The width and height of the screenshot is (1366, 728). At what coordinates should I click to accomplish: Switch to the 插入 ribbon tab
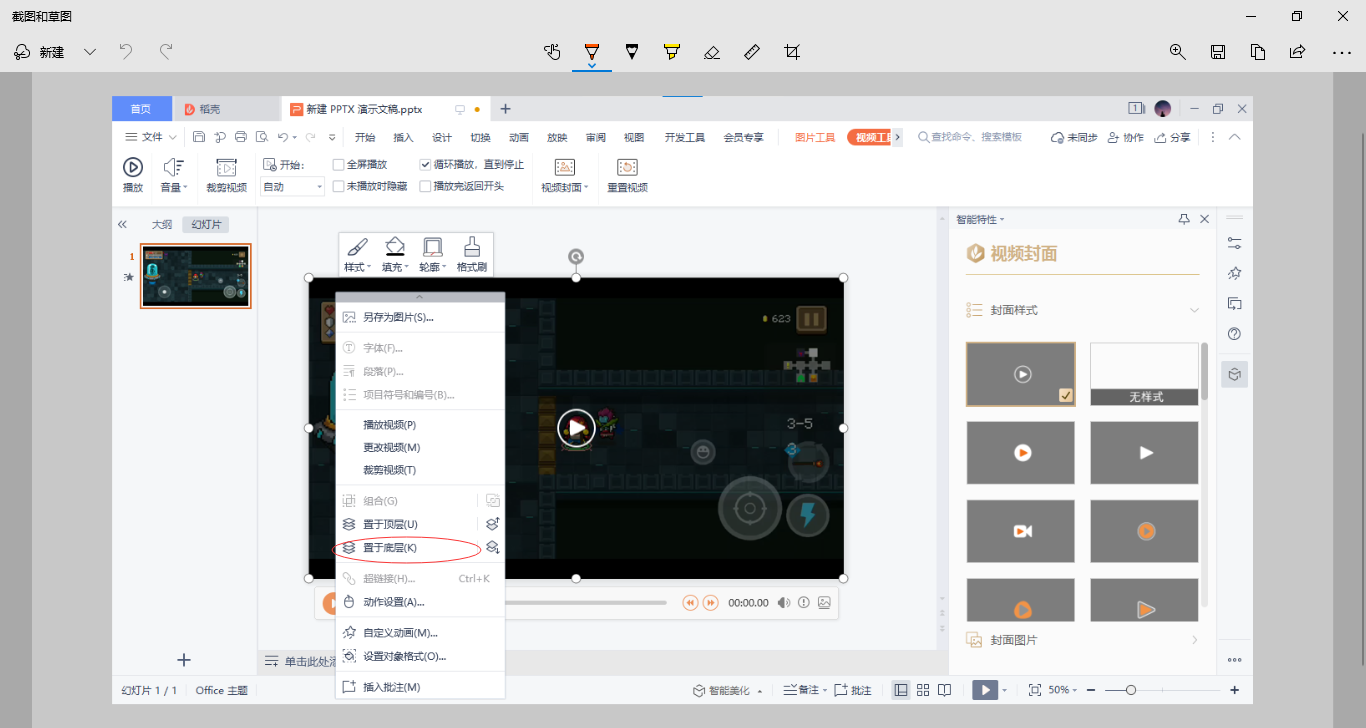(x=403, y=138)
